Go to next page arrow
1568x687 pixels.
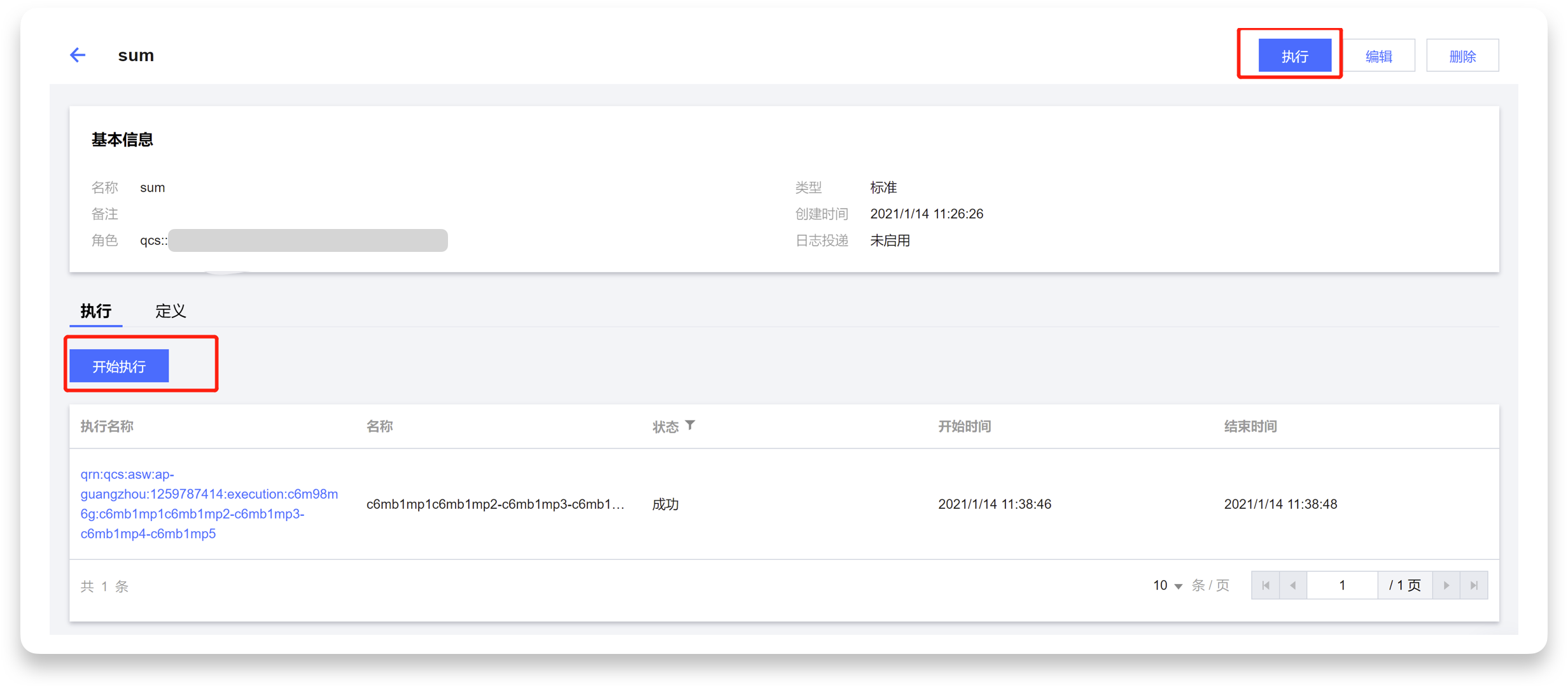pyautogui.click(x=1446, y=585)
